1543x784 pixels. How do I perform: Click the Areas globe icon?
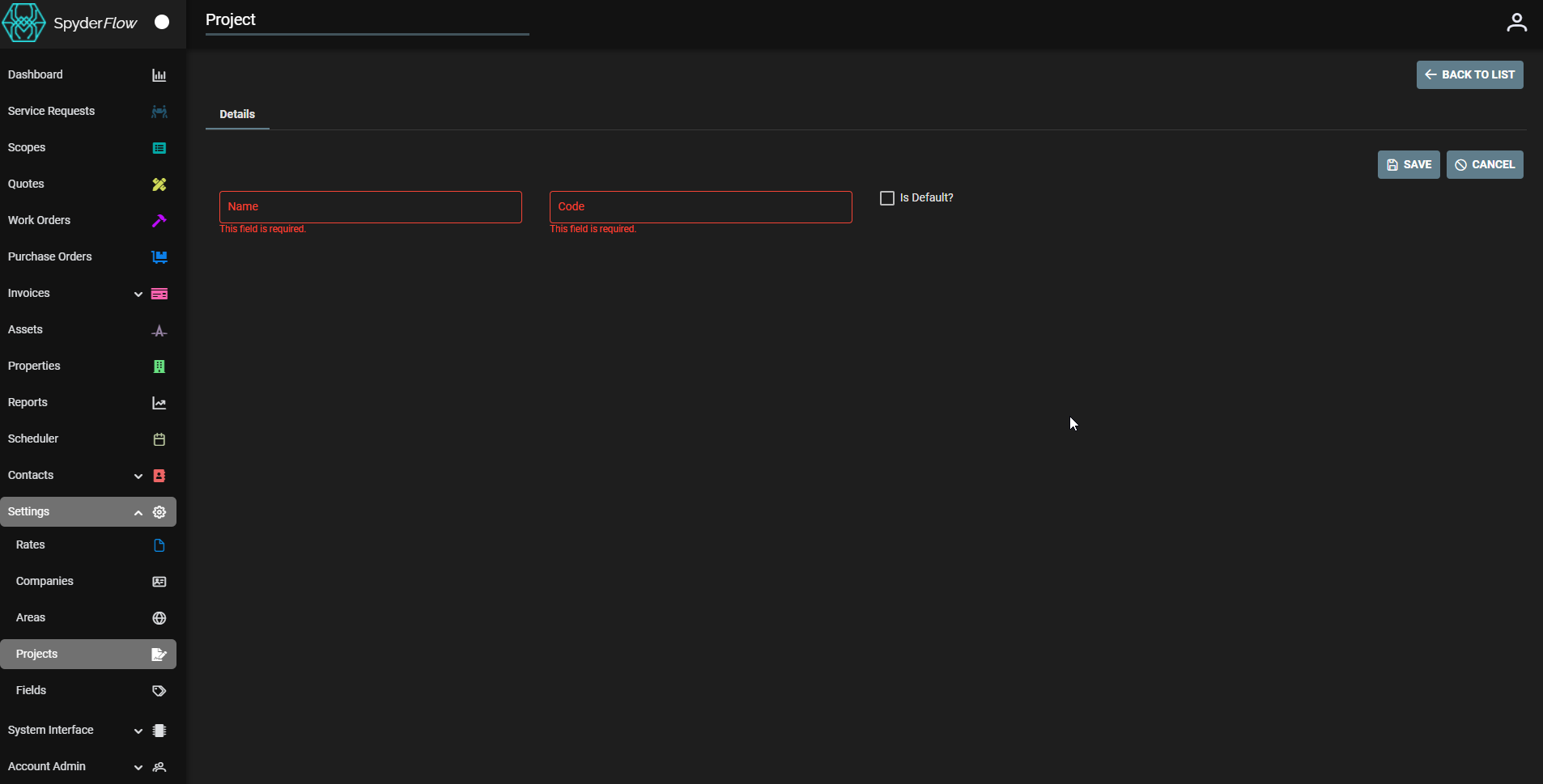click(159, 618)
